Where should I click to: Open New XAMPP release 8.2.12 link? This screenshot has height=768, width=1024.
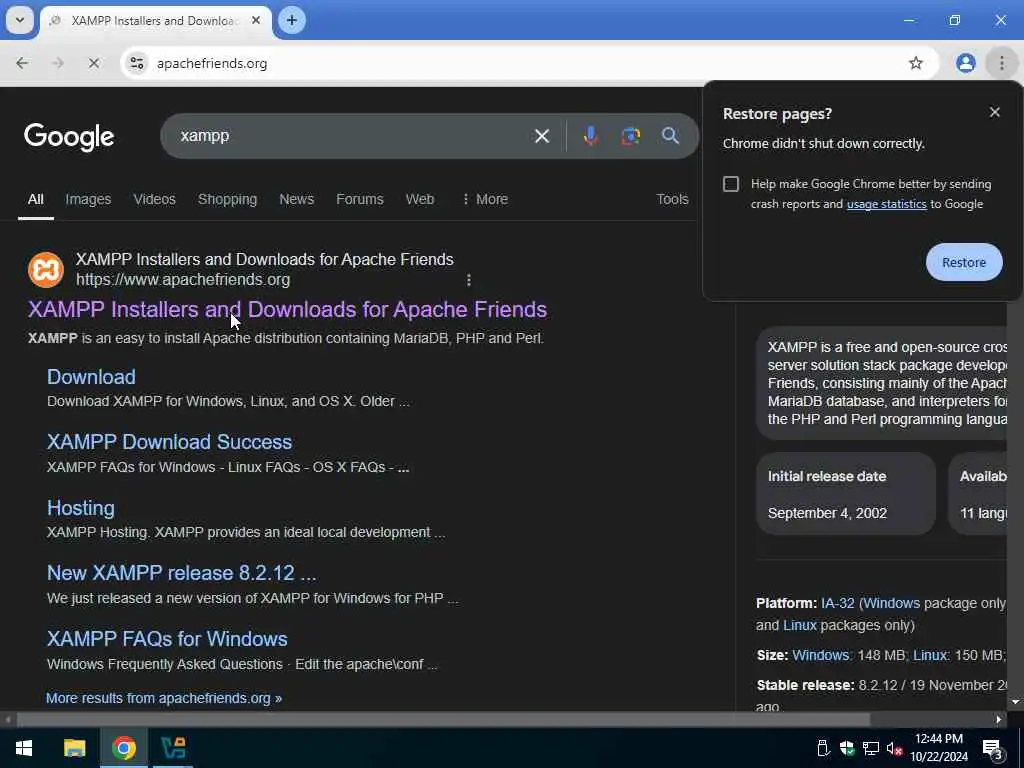182,573
